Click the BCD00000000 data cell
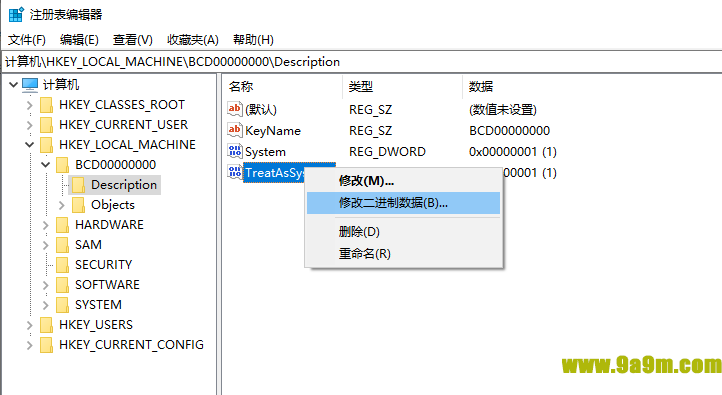This screenshot has height=395, width=722. pos(509,131)
